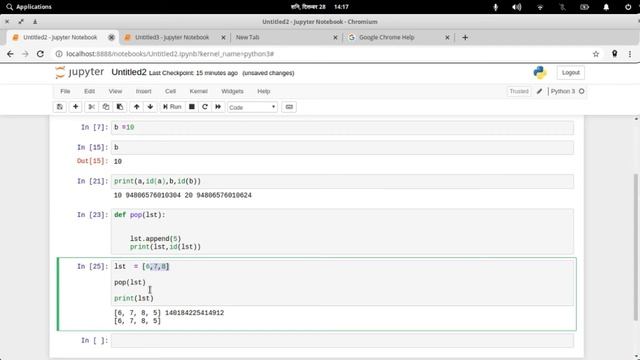Click the notebook vertical scrollbar
640x360 pixels.
[636, 247]
